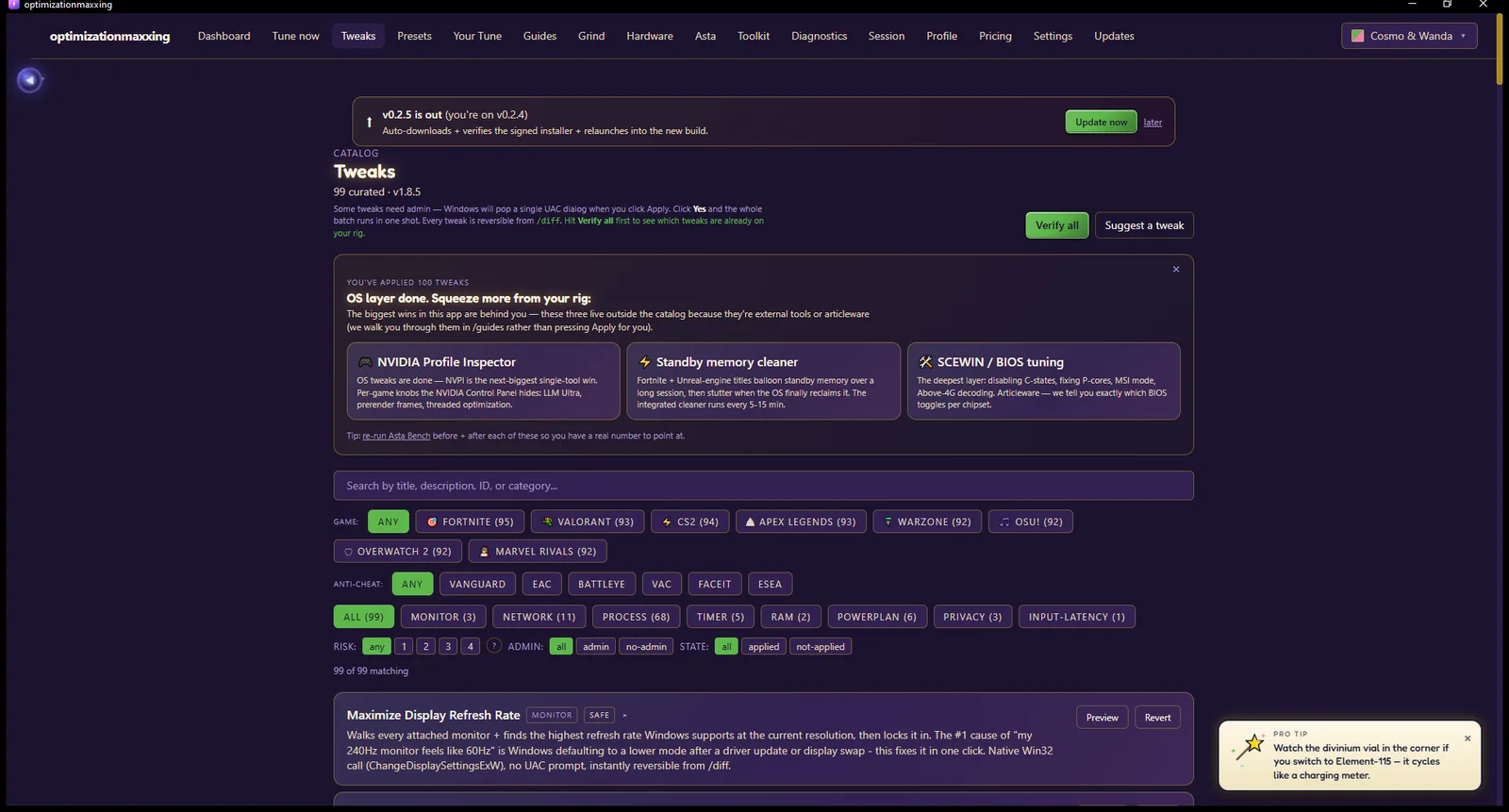Open the Hardware tab
Screen dimensions: 1509x812
pyautogui.click(x=650, y=36)
